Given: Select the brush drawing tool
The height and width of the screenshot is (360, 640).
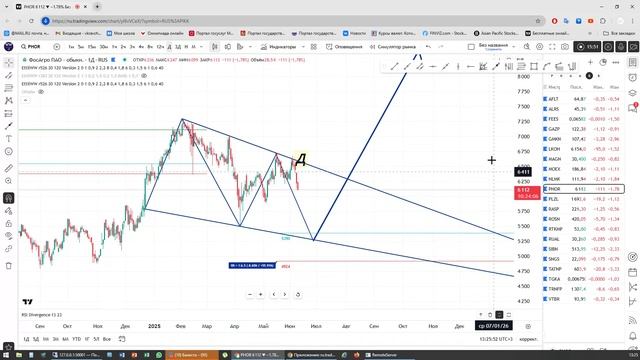Looking at the screenshot, I should click(x=9, y=126).
